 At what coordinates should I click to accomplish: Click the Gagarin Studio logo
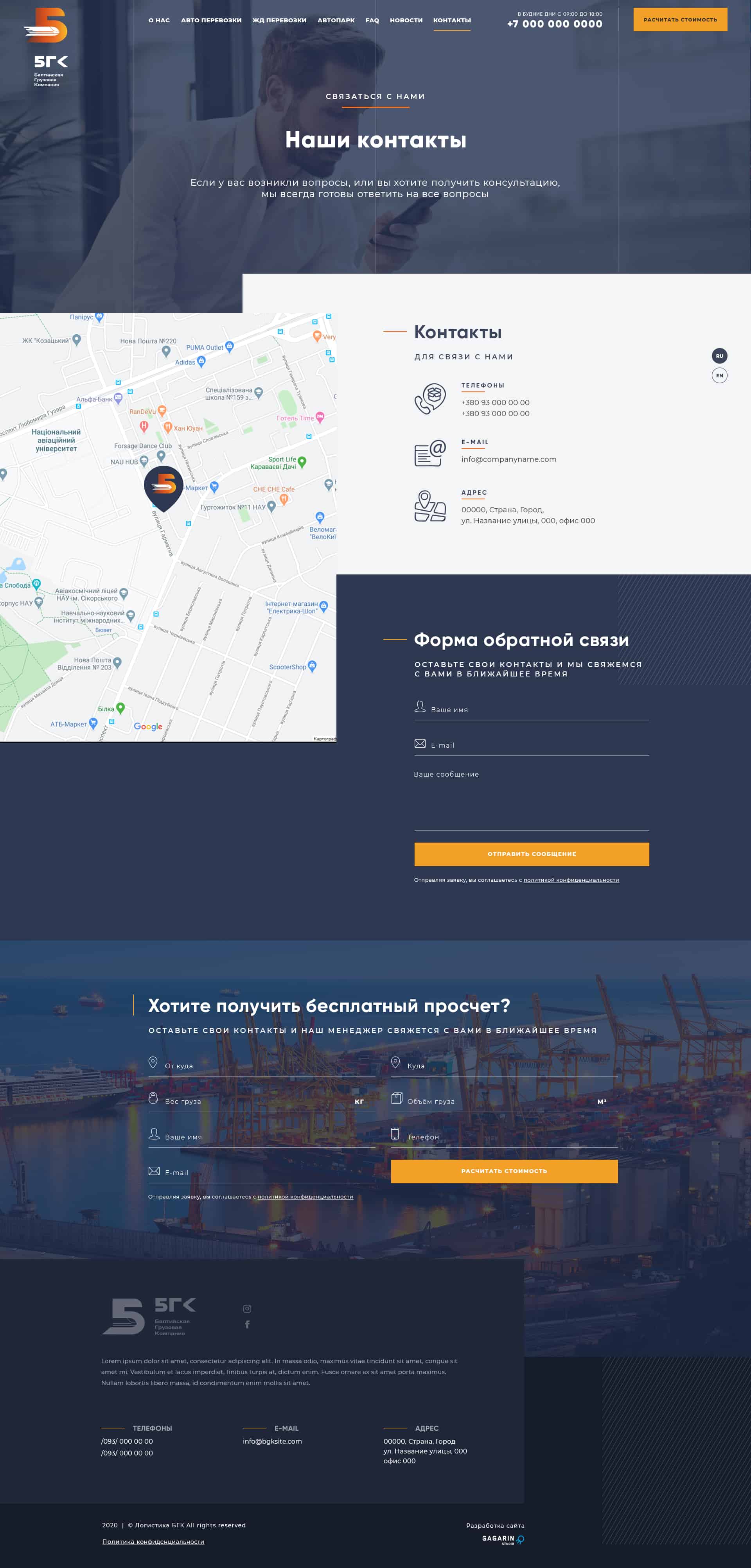click(503, 1539)
